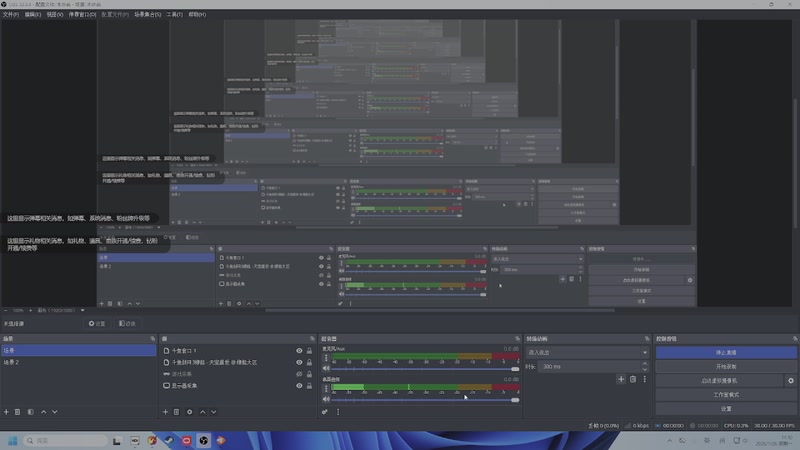The width and height of the screenshot is (800, 450).
Task: Mute the 桌面音频 audio channel
Action: pyautogui.click(x=326, y=399)
